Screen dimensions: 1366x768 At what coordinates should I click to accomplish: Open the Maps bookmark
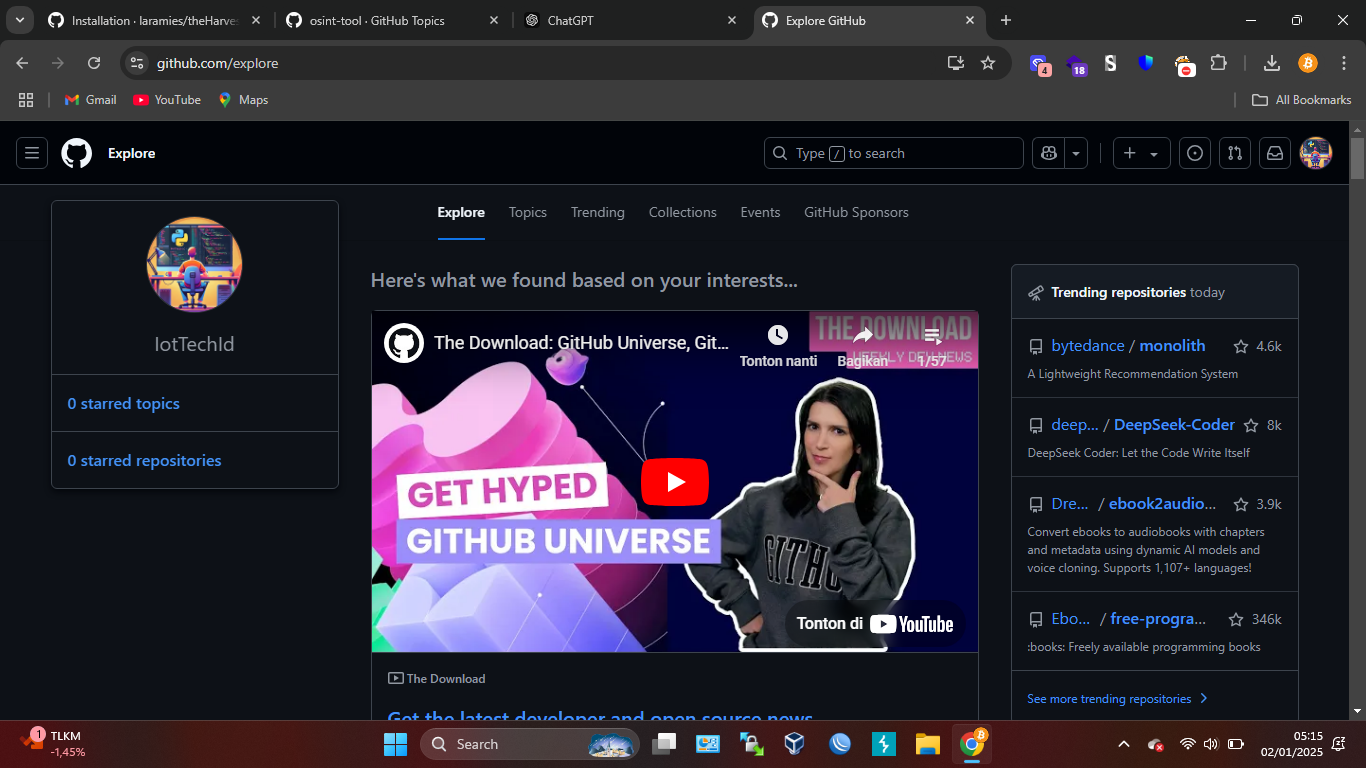coord(243,100)
